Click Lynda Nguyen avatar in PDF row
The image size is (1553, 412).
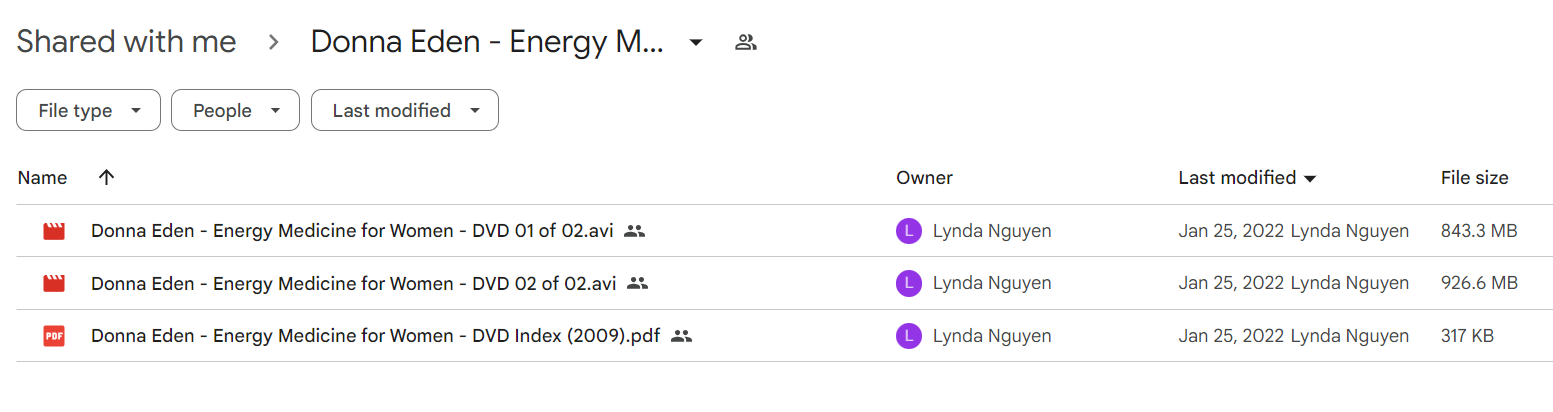point(908,336)
